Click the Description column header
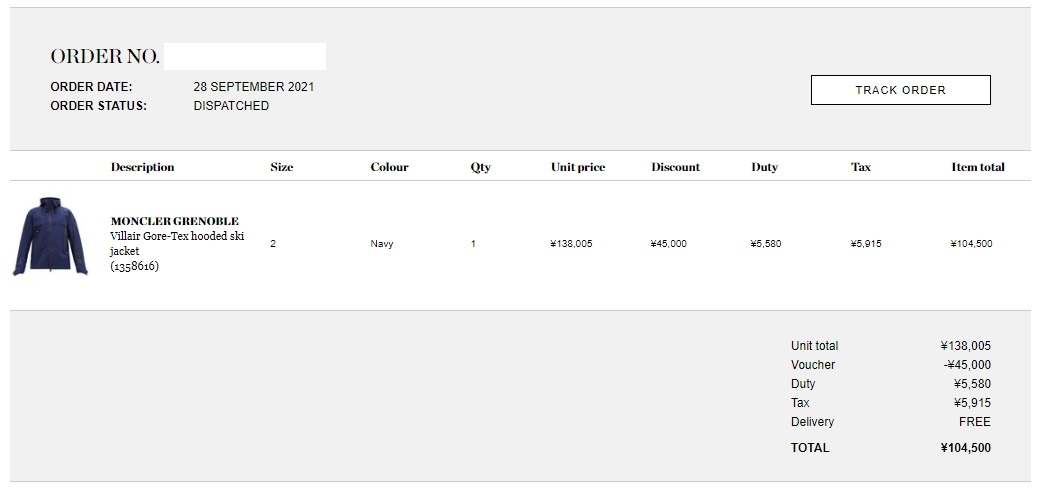 click(143, 167)
